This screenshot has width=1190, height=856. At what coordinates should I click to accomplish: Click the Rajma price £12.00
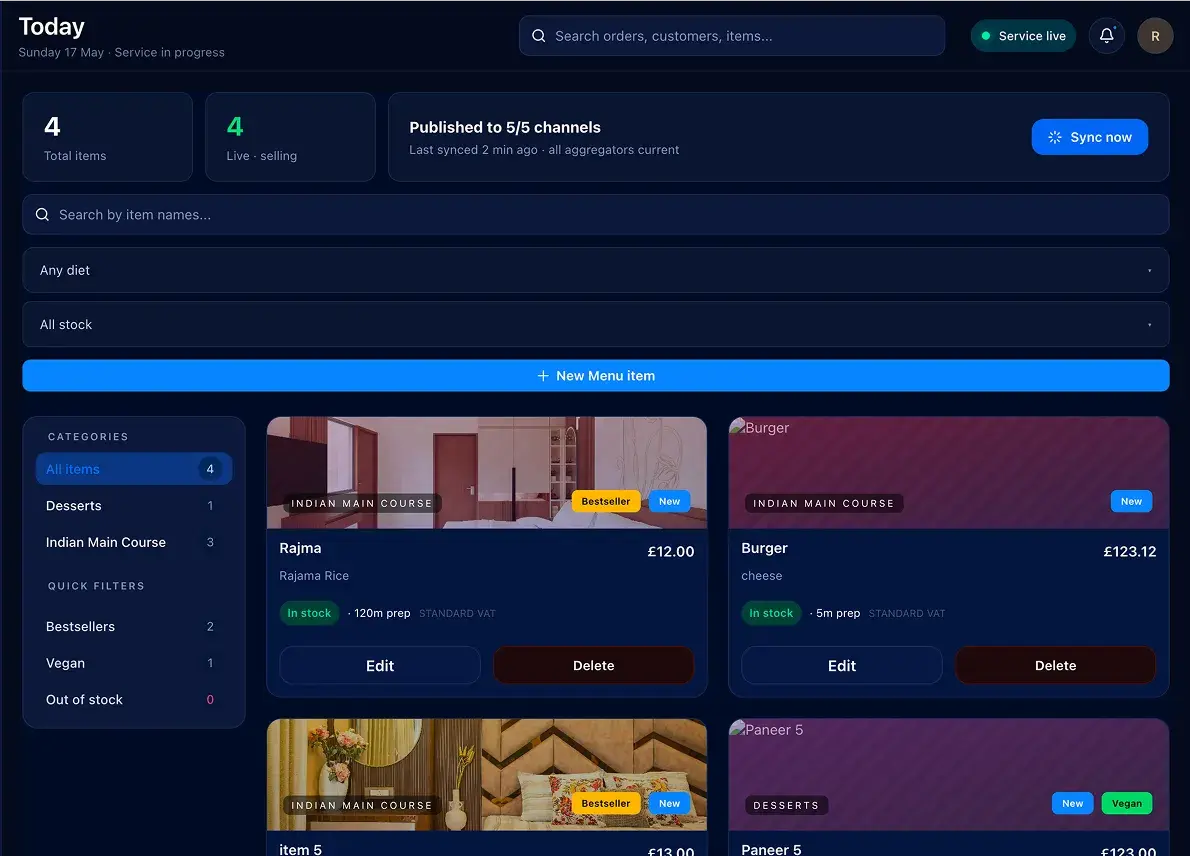670,552
